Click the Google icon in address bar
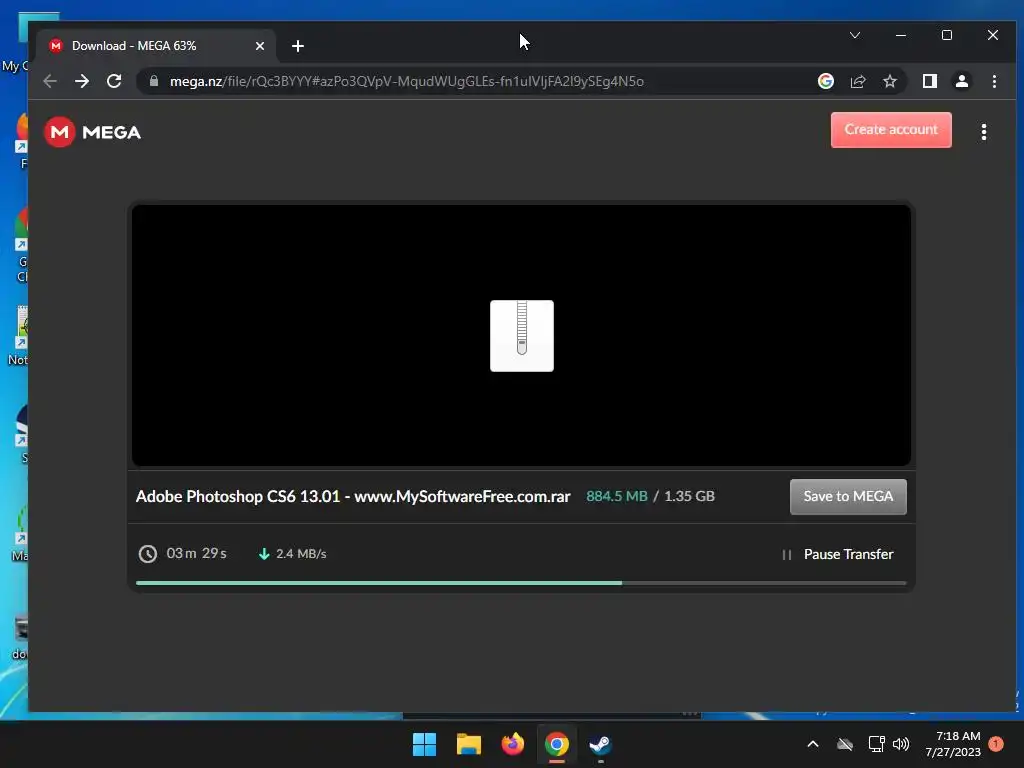1024x768 pixels. coord(825,81)
